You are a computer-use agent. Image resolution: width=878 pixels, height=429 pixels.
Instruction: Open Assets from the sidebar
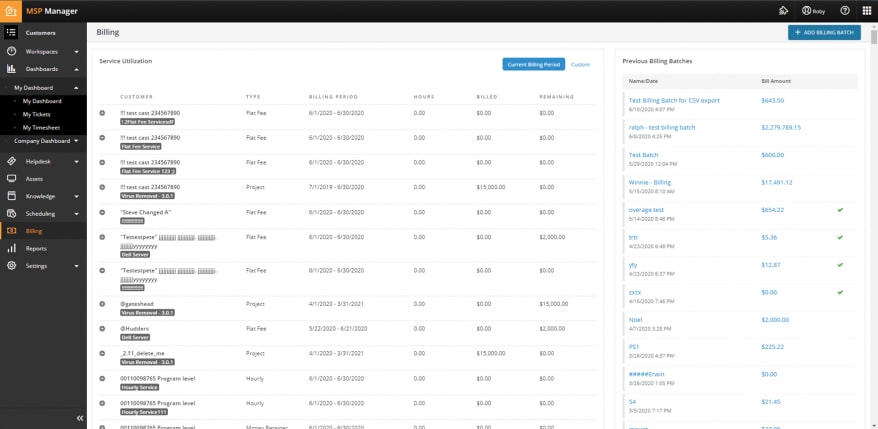coord(34,178)
